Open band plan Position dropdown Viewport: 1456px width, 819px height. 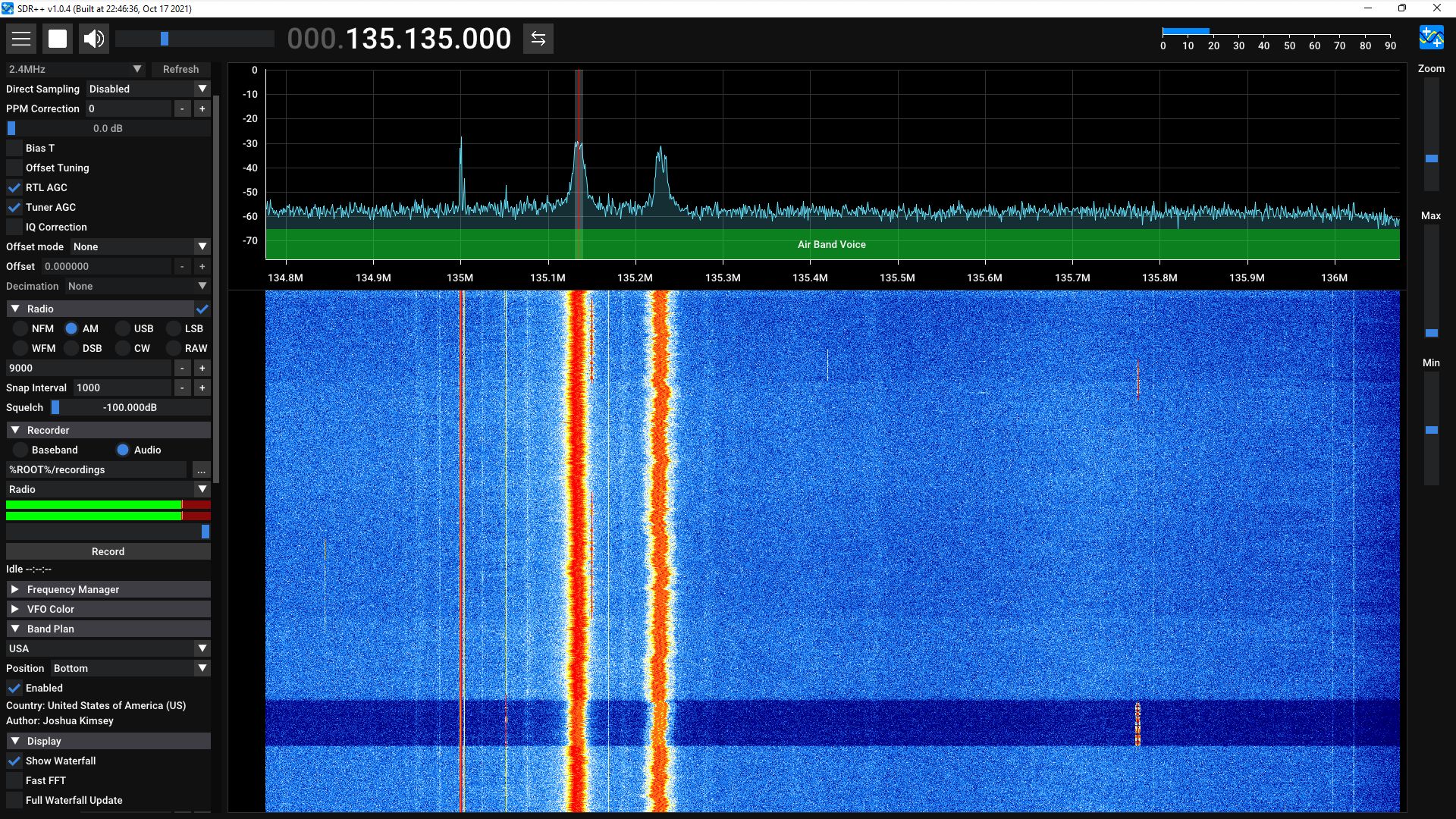[x=130, y=668]
